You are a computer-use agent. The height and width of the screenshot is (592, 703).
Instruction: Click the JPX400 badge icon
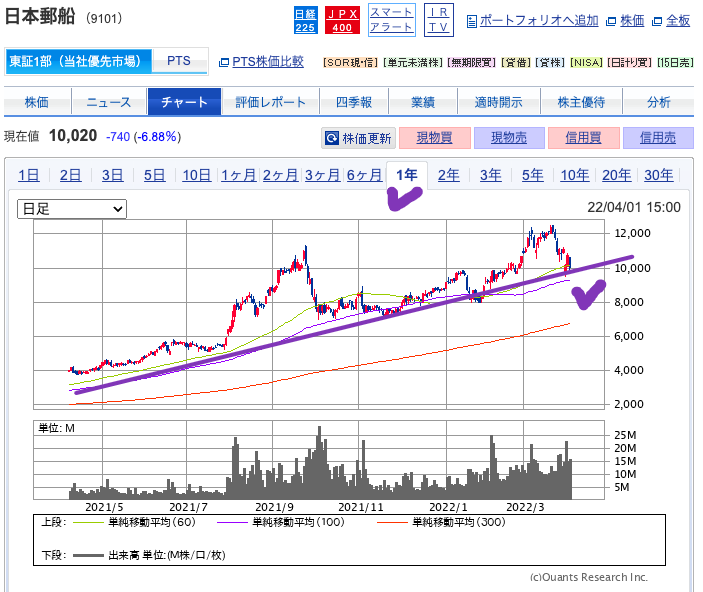(x=342, y=20)
